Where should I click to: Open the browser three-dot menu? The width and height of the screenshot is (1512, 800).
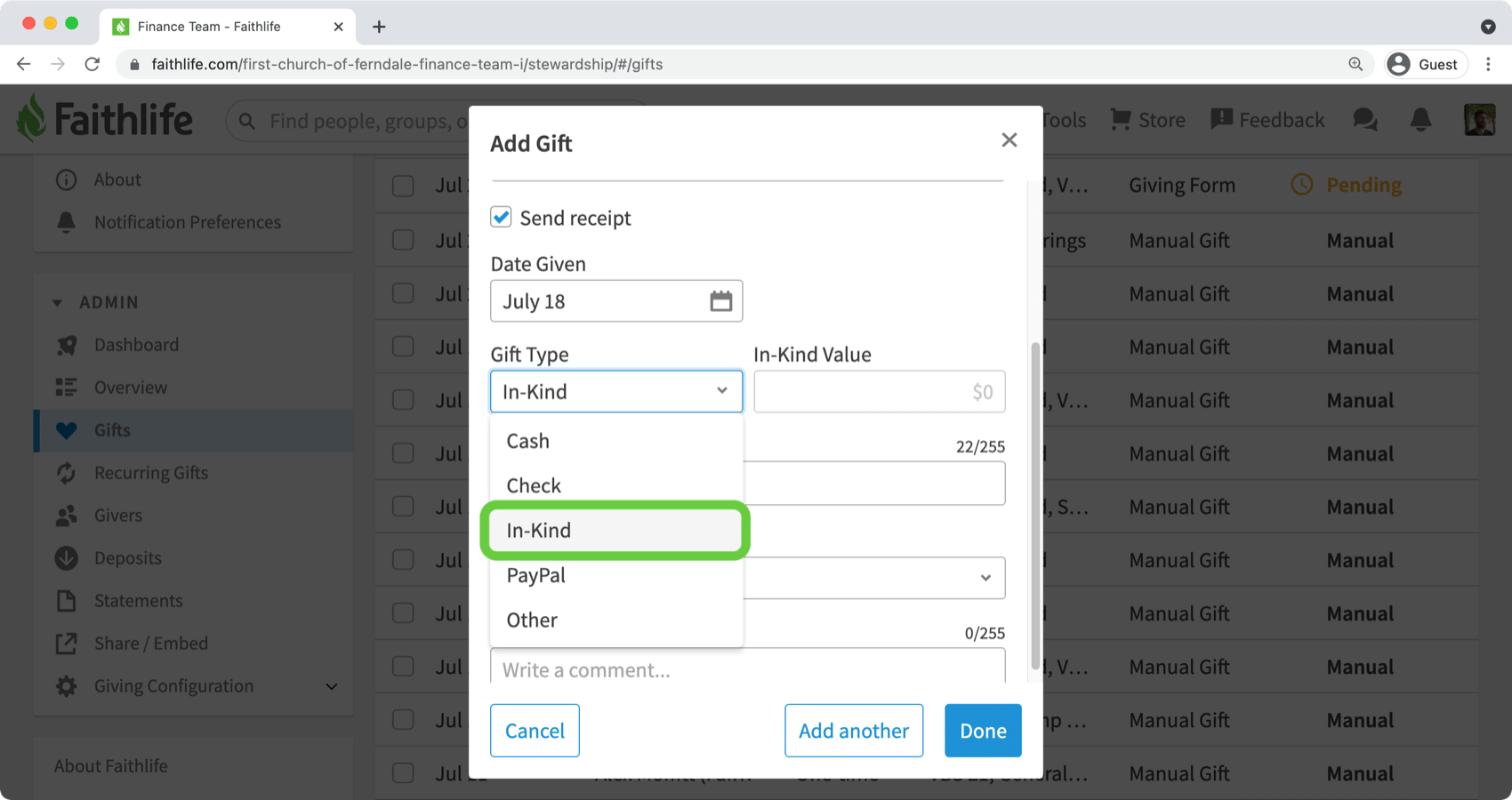(1488, 64)
